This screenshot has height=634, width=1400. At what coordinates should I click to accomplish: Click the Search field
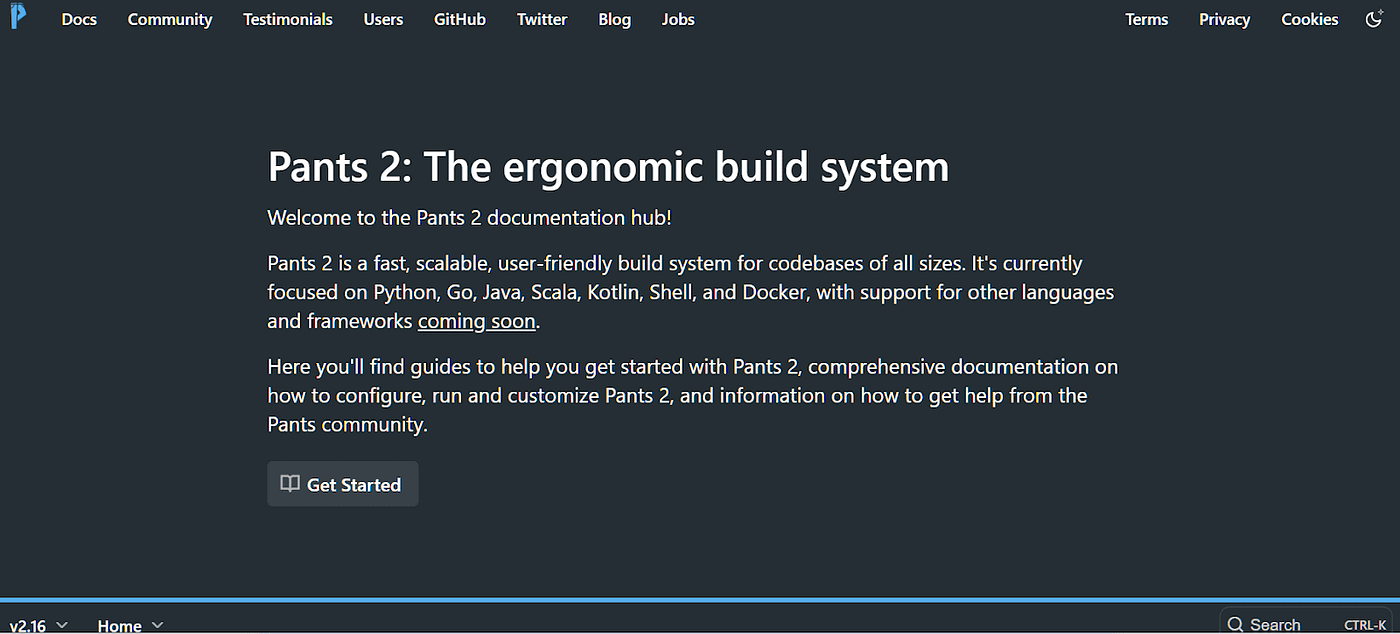point(1308,622)
